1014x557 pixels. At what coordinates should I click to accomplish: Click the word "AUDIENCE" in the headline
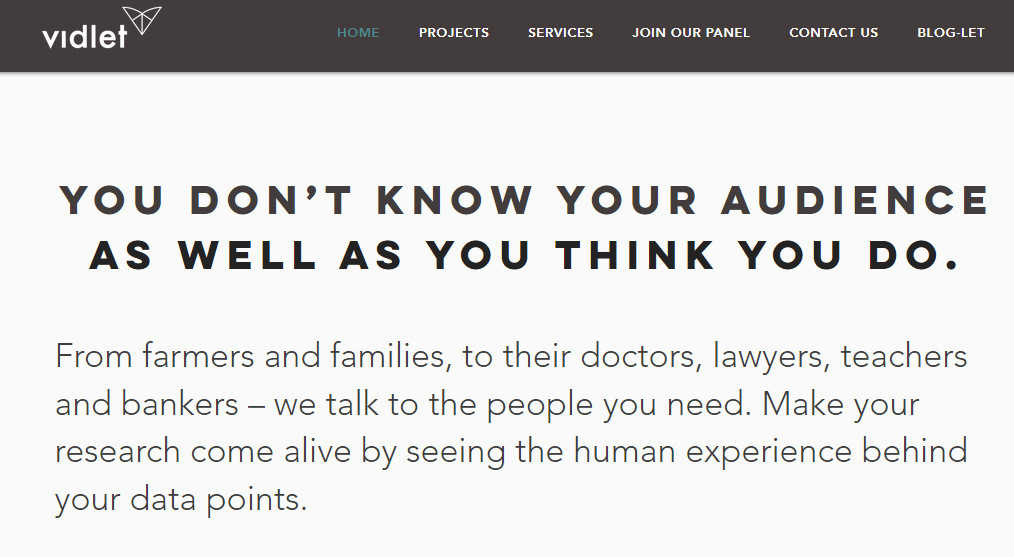point(856,201)
